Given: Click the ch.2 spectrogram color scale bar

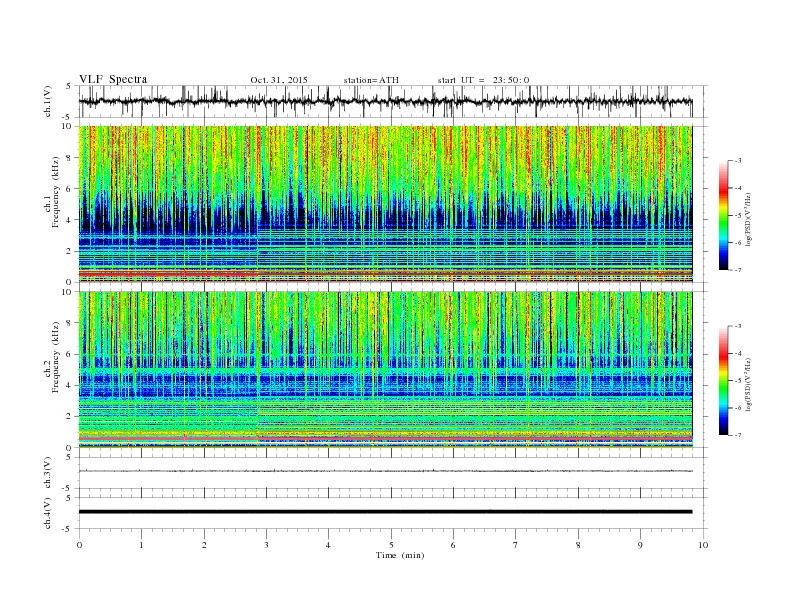Looking at the screenshot, I should [723, 381].
